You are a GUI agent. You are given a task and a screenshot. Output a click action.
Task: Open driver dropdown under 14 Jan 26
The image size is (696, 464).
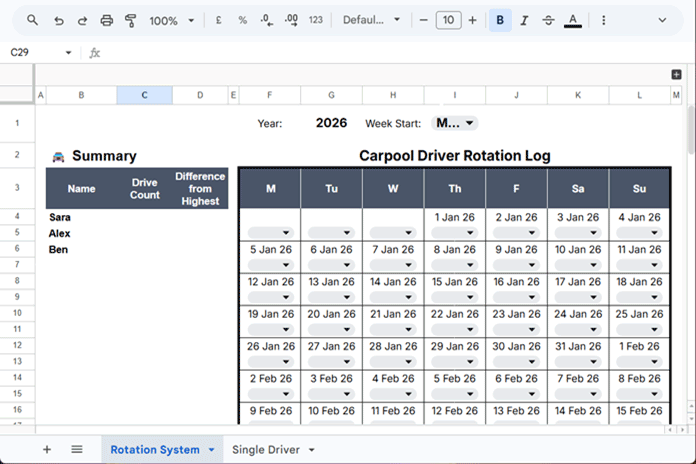pyautogui.click(x=393, y=297)
